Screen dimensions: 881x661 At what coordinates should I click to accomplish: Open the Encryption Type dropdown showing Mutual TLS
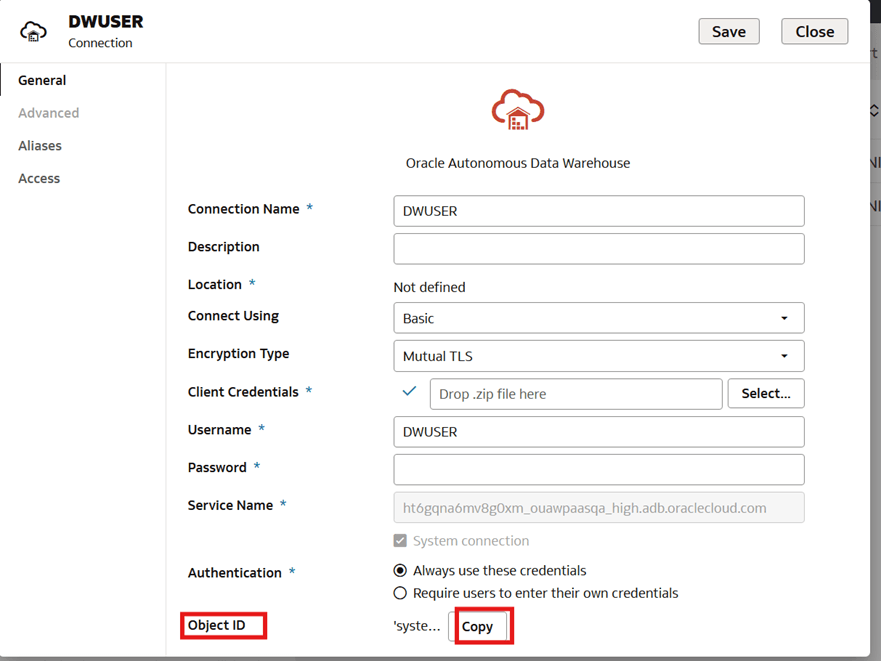(789, 355)
